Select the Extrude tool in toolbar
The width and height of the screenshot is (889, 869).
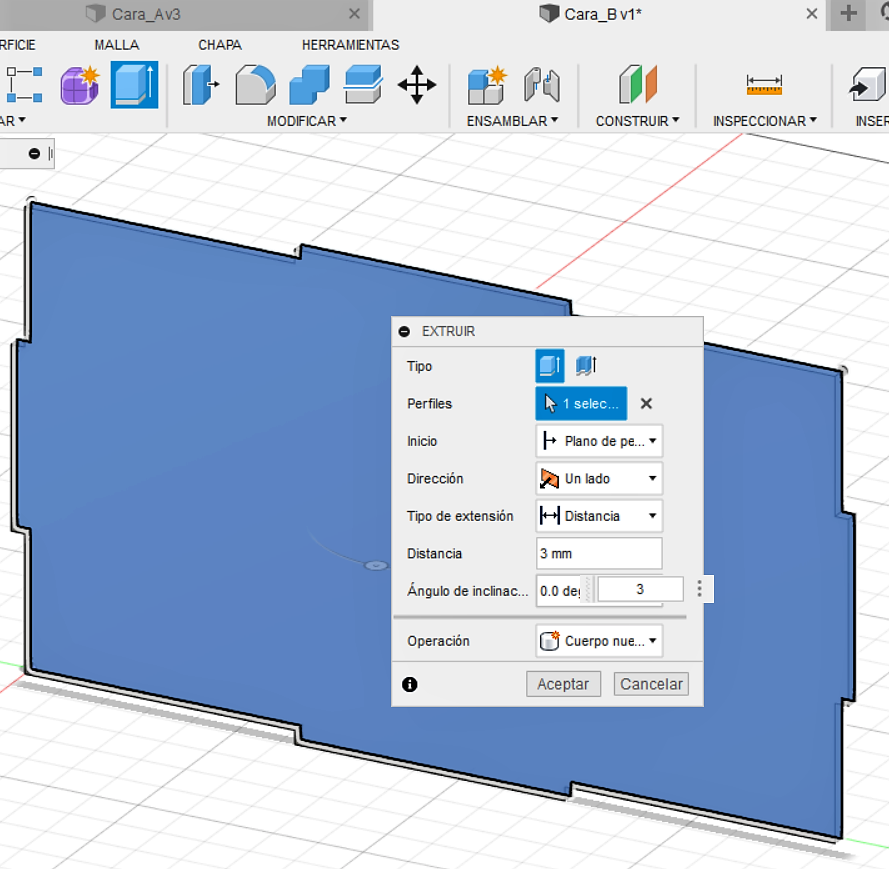[134, 85]
